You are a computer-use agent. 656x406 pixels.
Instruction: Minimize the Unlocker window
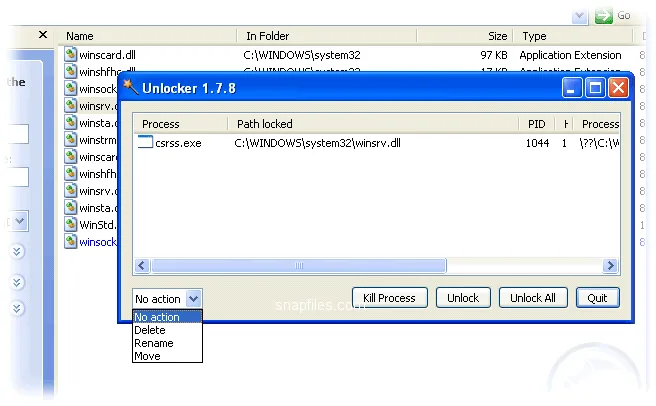pos(571,88)
